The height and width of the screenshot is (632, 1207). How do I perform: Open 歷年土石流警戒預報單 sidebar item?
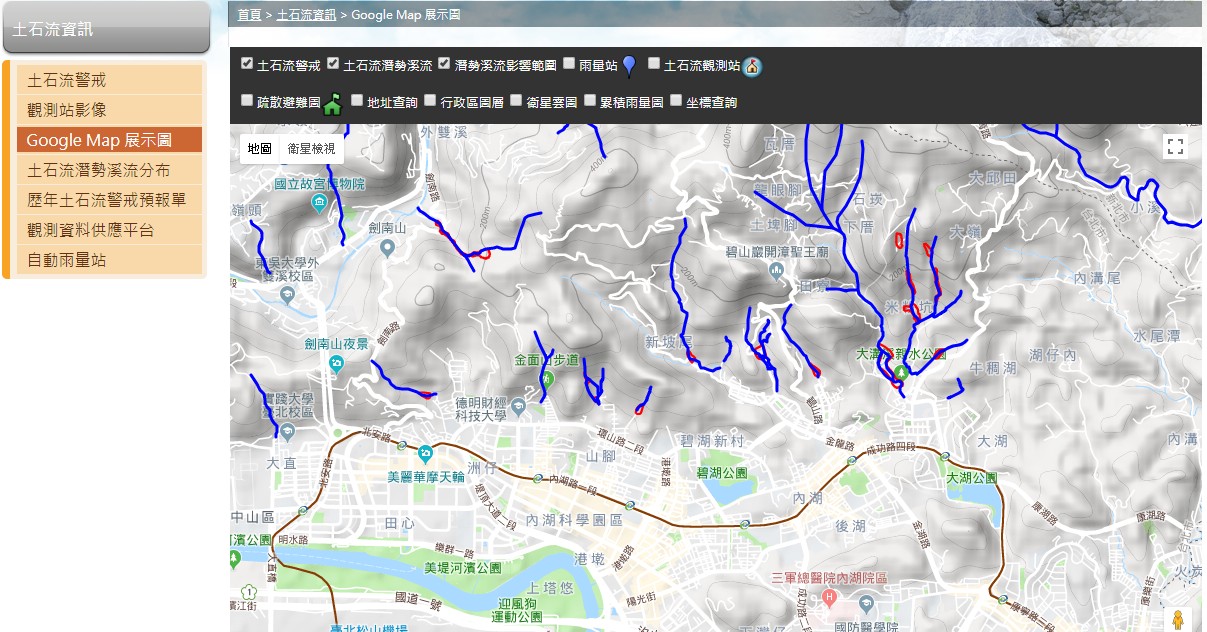tap(107, 200)
